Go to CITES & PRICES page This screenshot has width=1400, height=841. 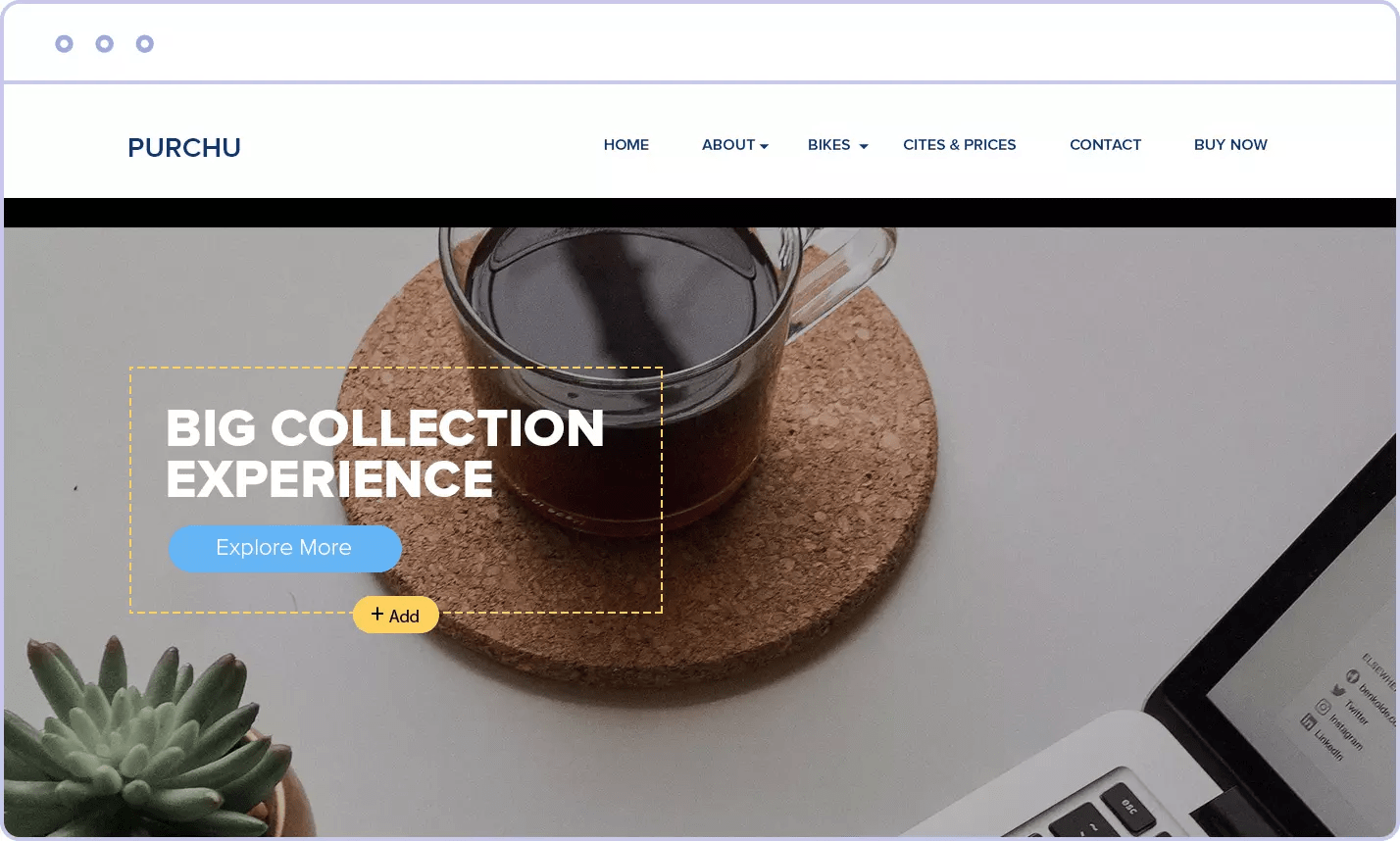(x=960, y=144)
